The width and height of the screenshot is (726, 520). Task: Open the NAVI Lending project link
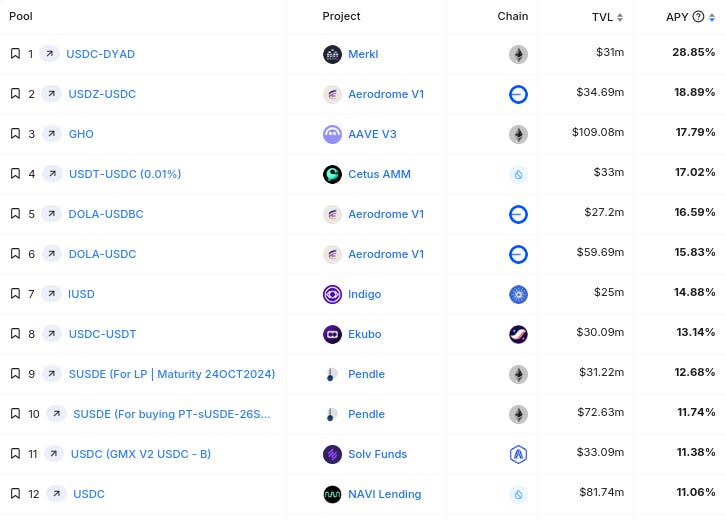coord(385,494)
